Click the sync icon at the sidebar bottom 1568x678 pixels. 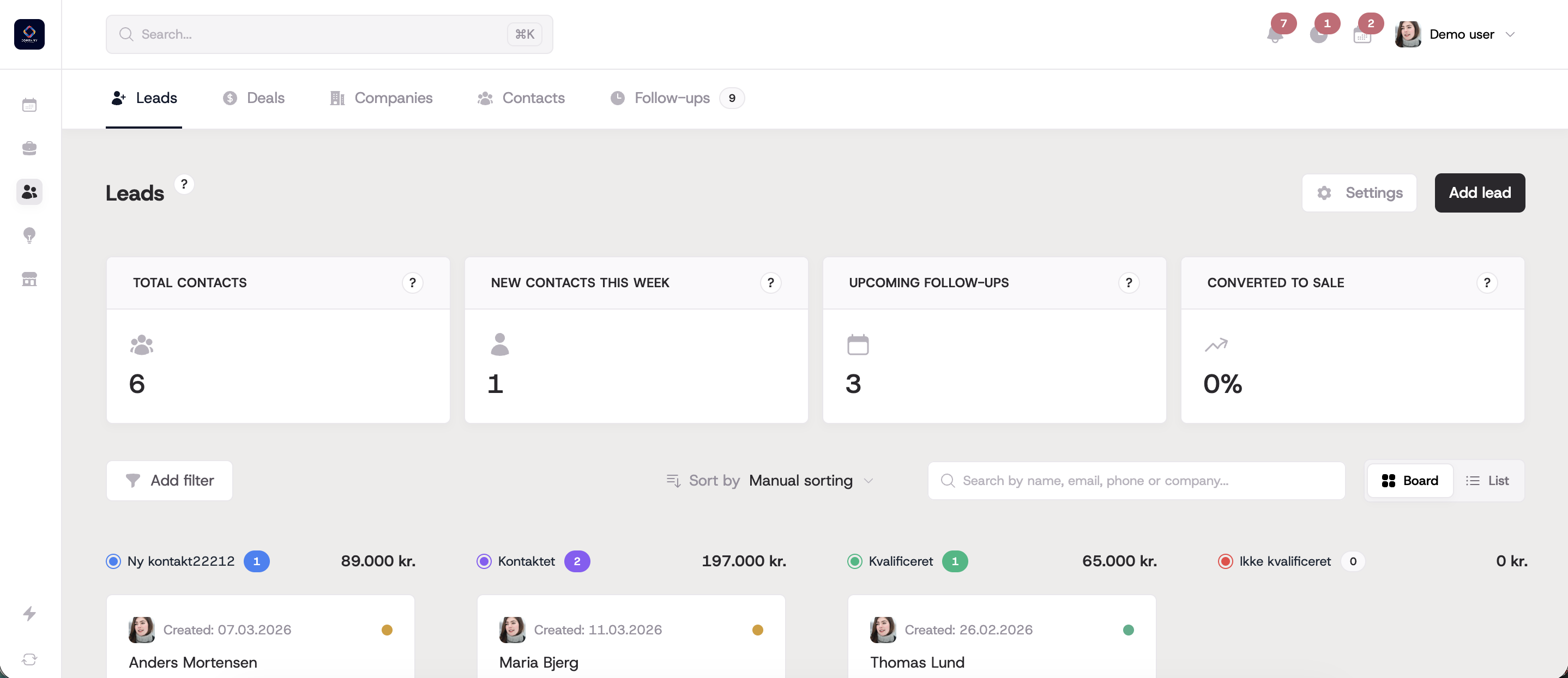click(x=29, y=659)
